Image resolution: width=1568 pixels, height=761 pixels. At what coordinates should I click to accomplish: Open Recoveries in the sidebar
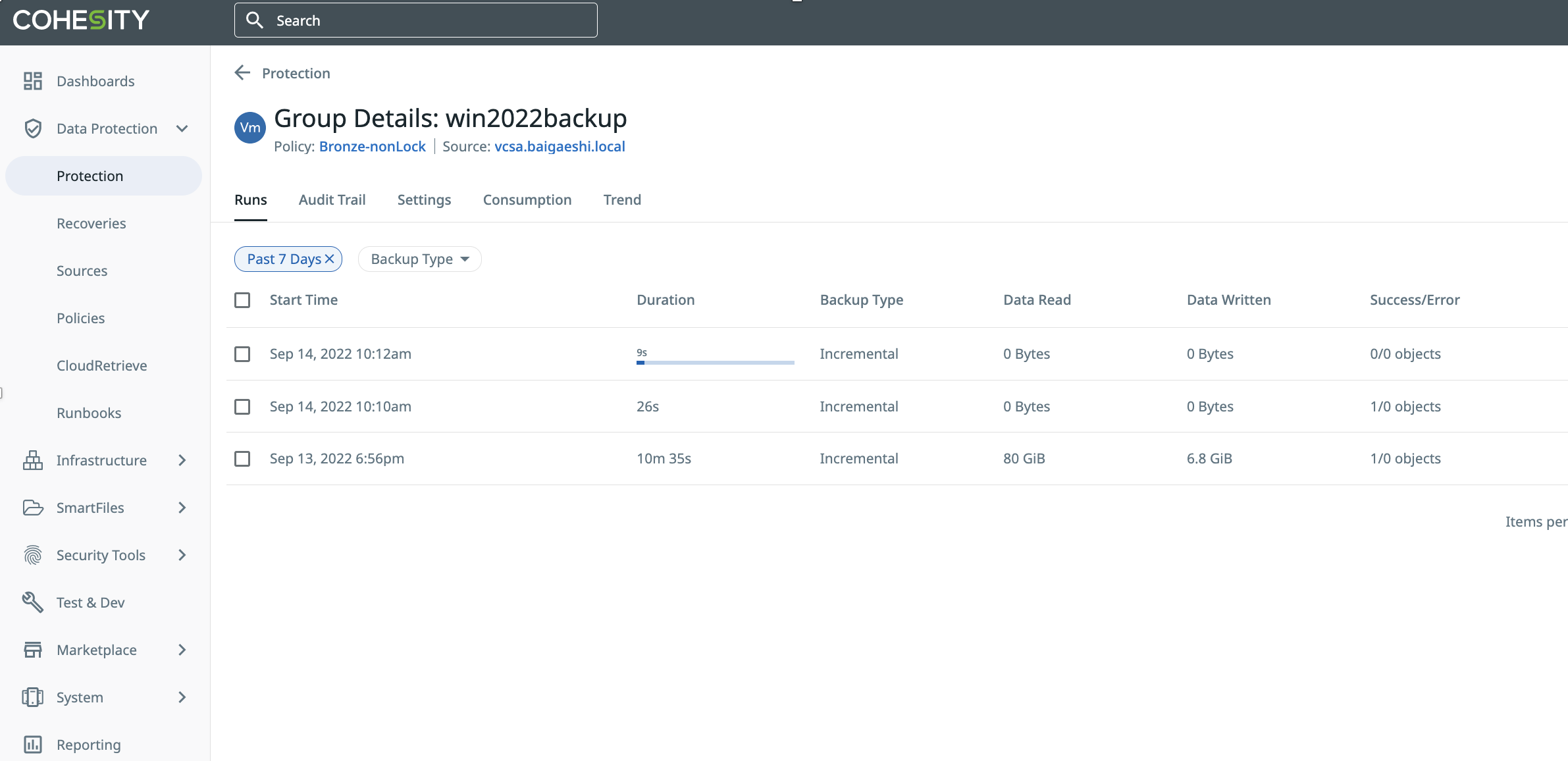pyautogui.click(x=91, y=223)
